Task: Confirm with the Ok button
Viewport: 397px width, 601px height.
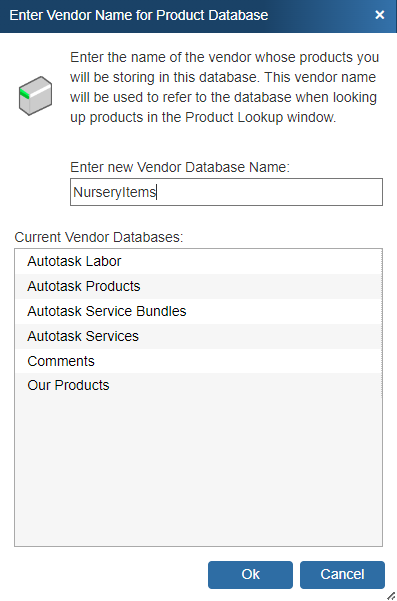Action: 250,575
